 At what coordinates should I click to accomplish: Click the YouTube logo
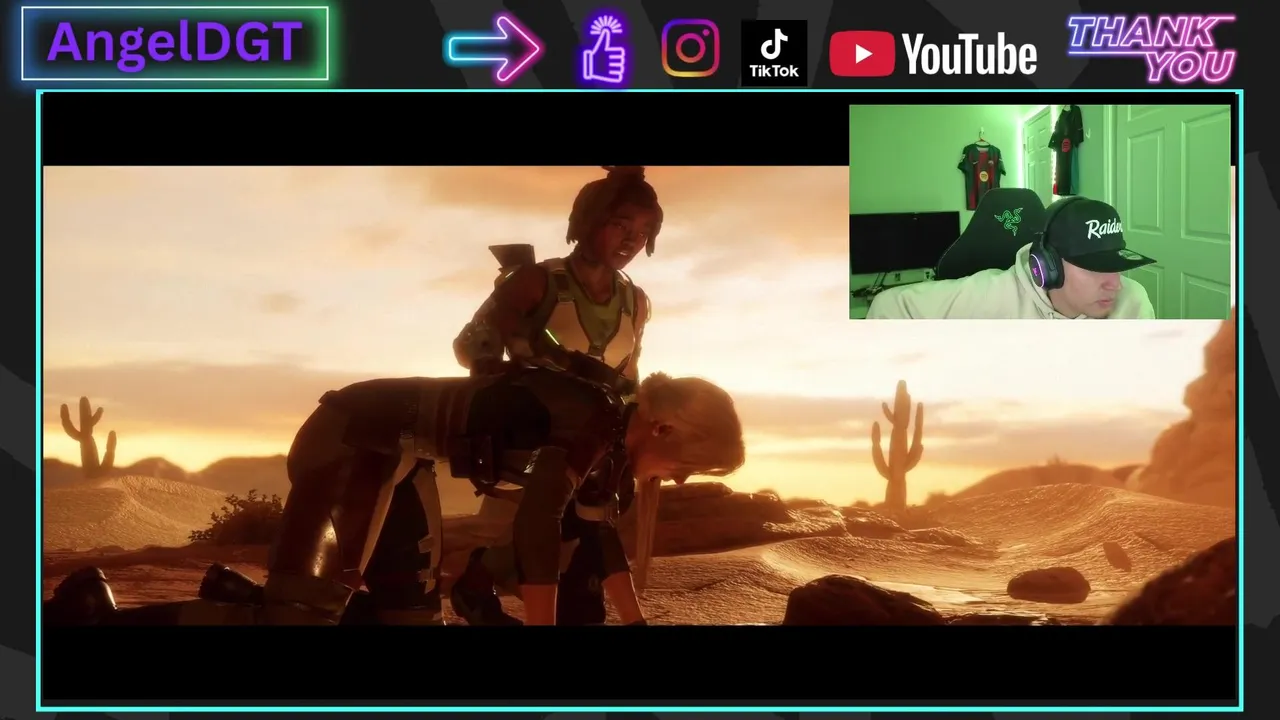point(933,54)
